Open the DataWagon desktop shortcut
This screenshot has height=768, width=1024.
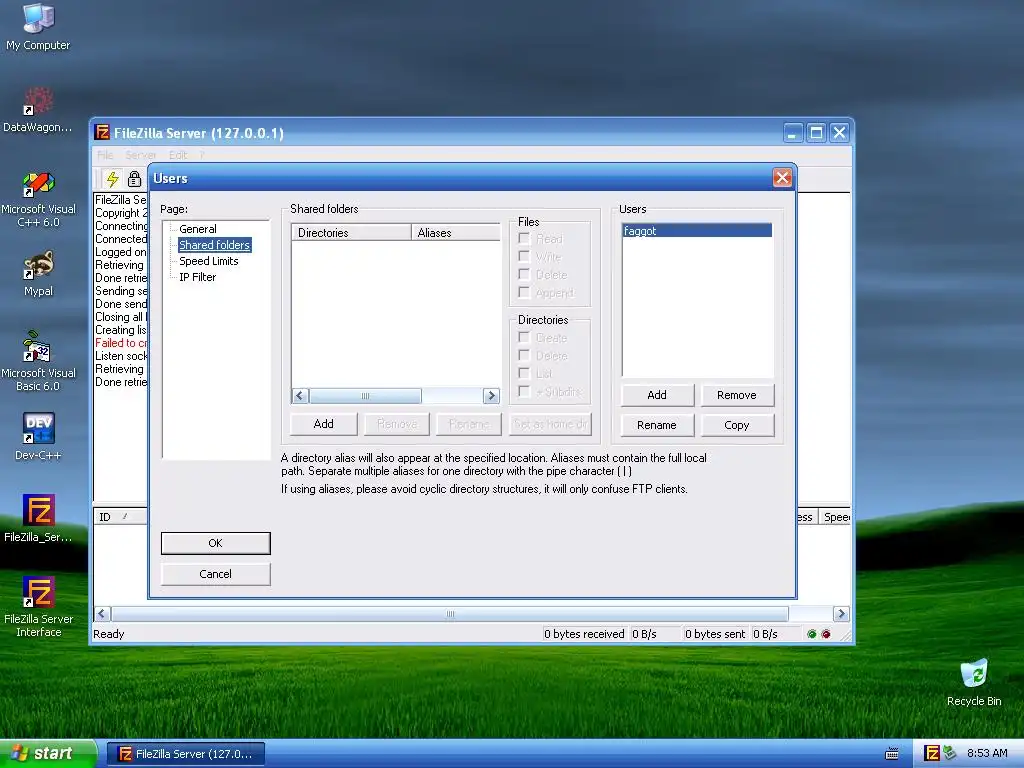[x=38, y=110]
